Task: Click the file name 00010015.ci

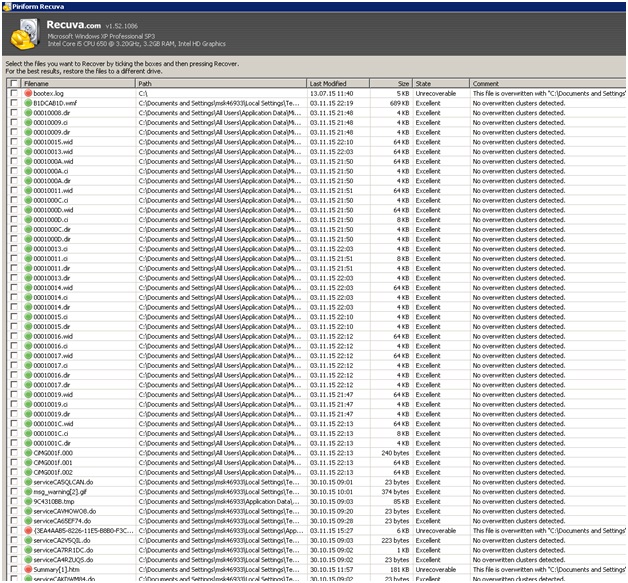Action: click(50, 317)
